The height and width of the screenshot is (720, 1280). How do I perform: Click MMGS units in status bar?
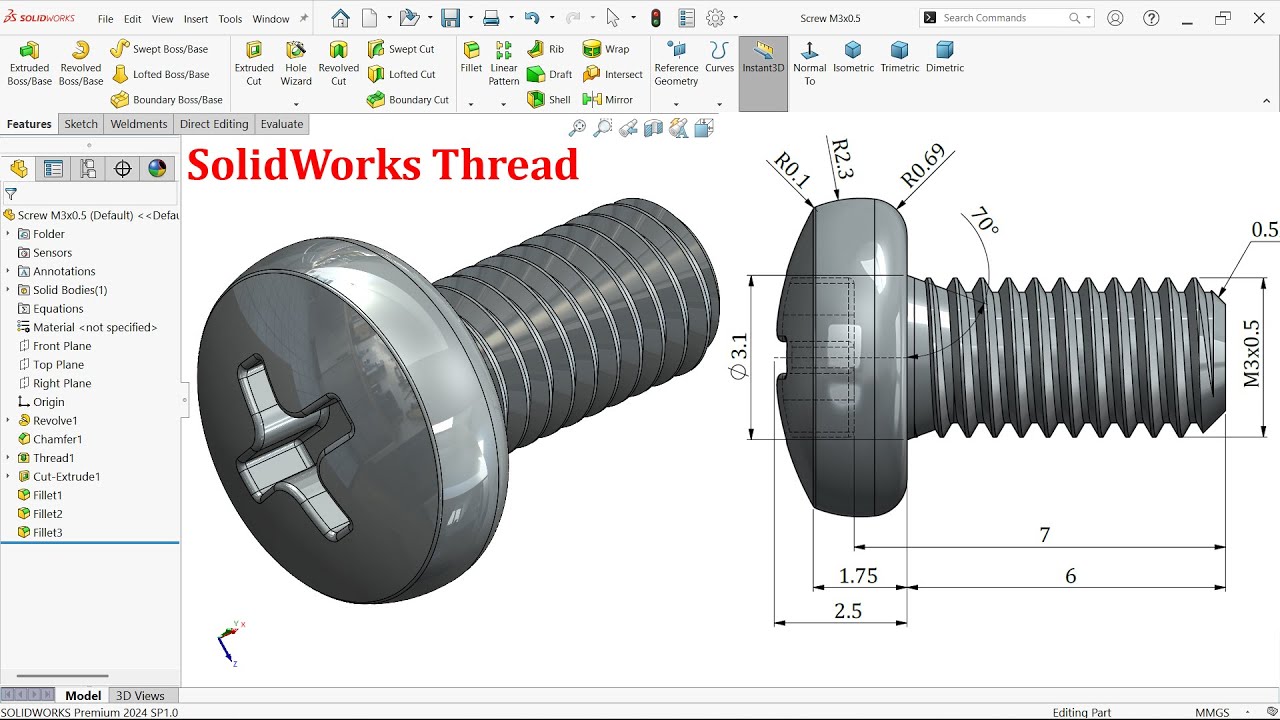(1212, 712)
